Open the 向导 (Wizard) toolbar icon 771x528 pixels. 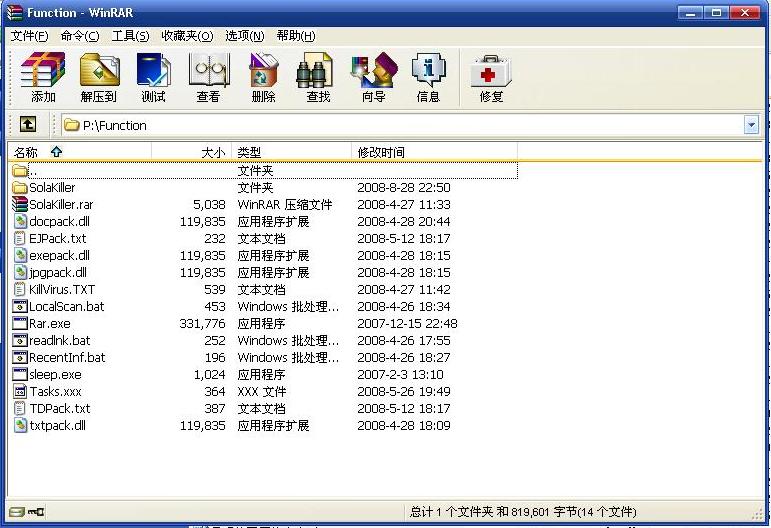coord(374,77)
